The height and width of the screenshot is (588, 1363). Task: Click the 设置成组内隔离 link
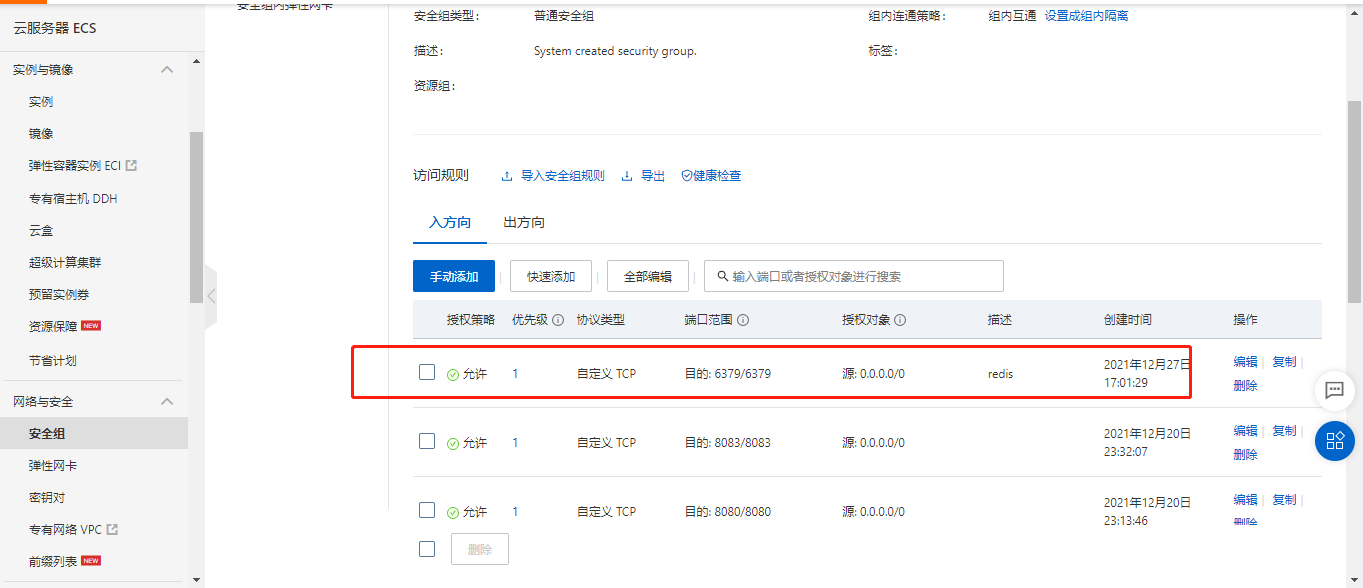(x=1086, y=16)
